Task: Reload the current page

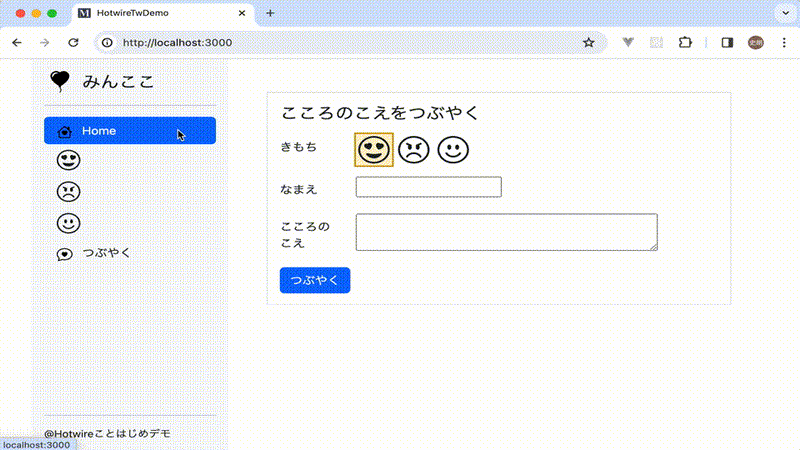Action: (73, 42)
